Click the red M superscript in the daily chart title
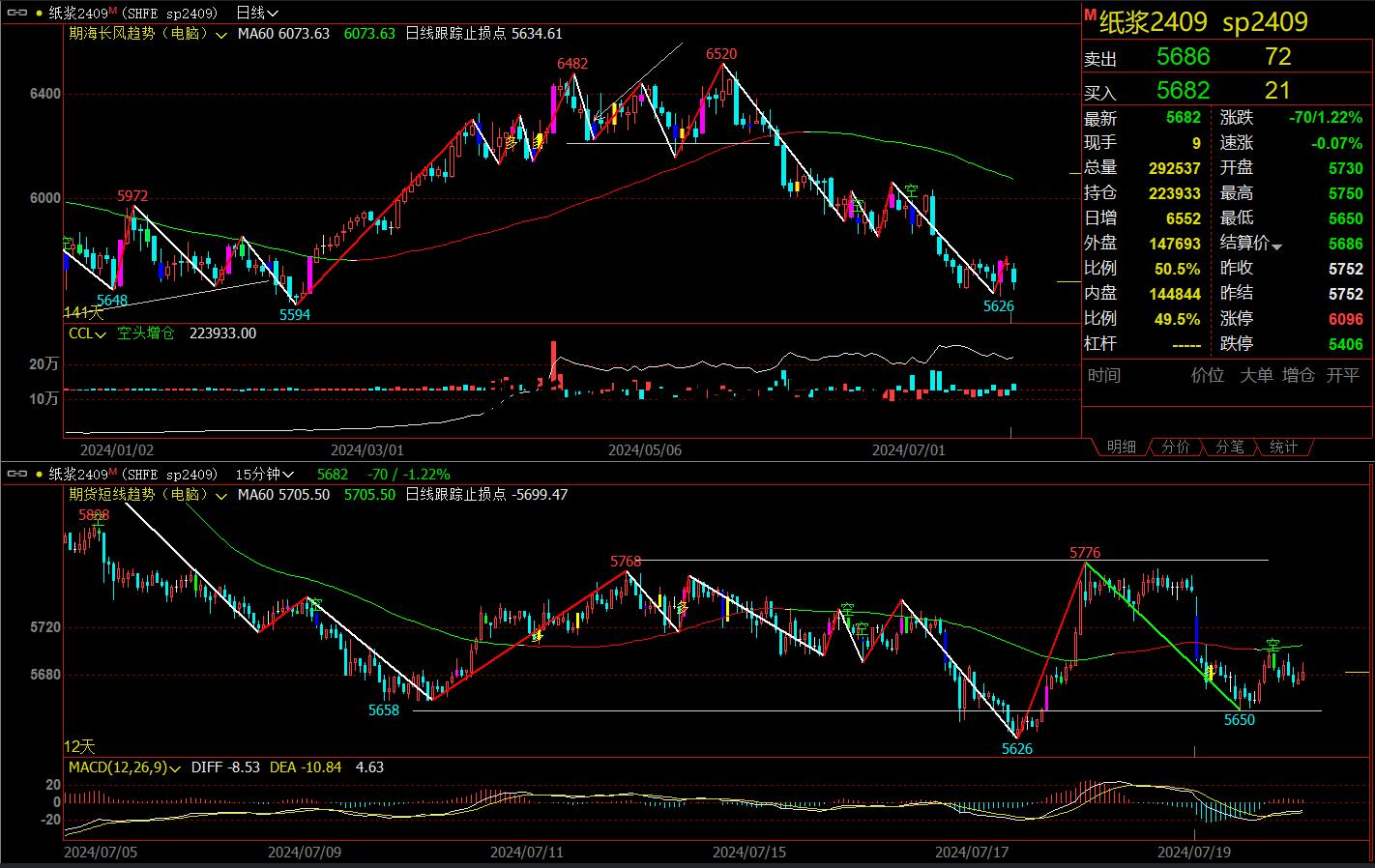 pyautogui.click(x=113, y=10)
